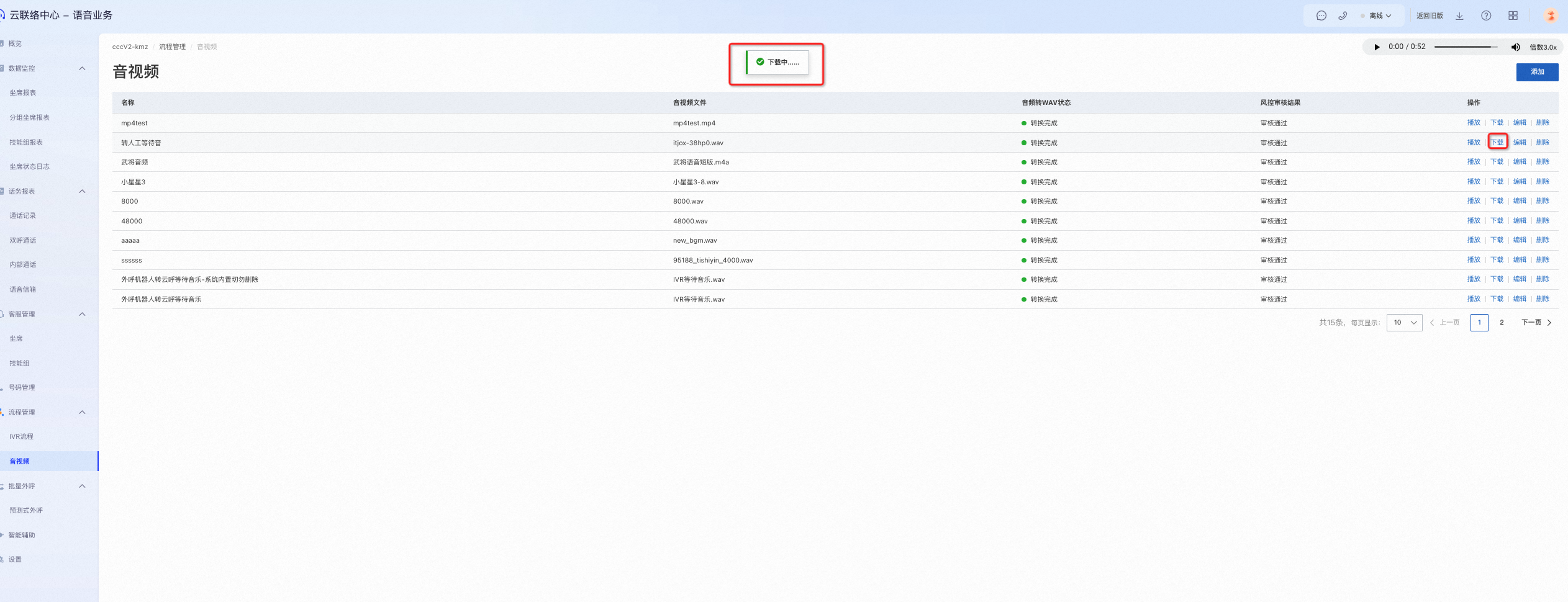Image resolution: width=1568 pixels, height=602 pixels.
Task: Click cccV2-kmz in the breadcrumb
Action: pyautogui.click(x=130, y=47)
